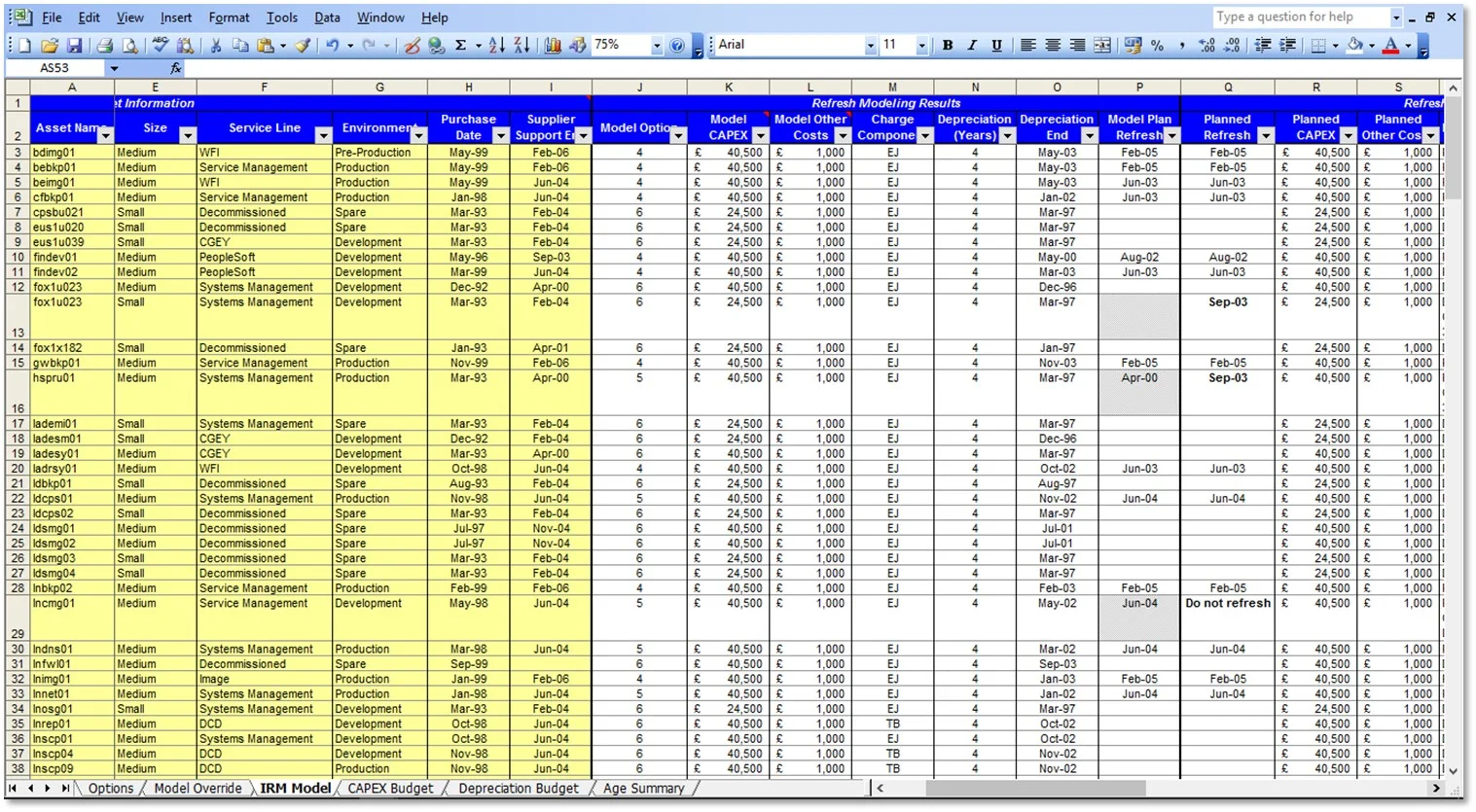Toggle Italic formatting
The image size is (1476, 812).
click(972, 45)
